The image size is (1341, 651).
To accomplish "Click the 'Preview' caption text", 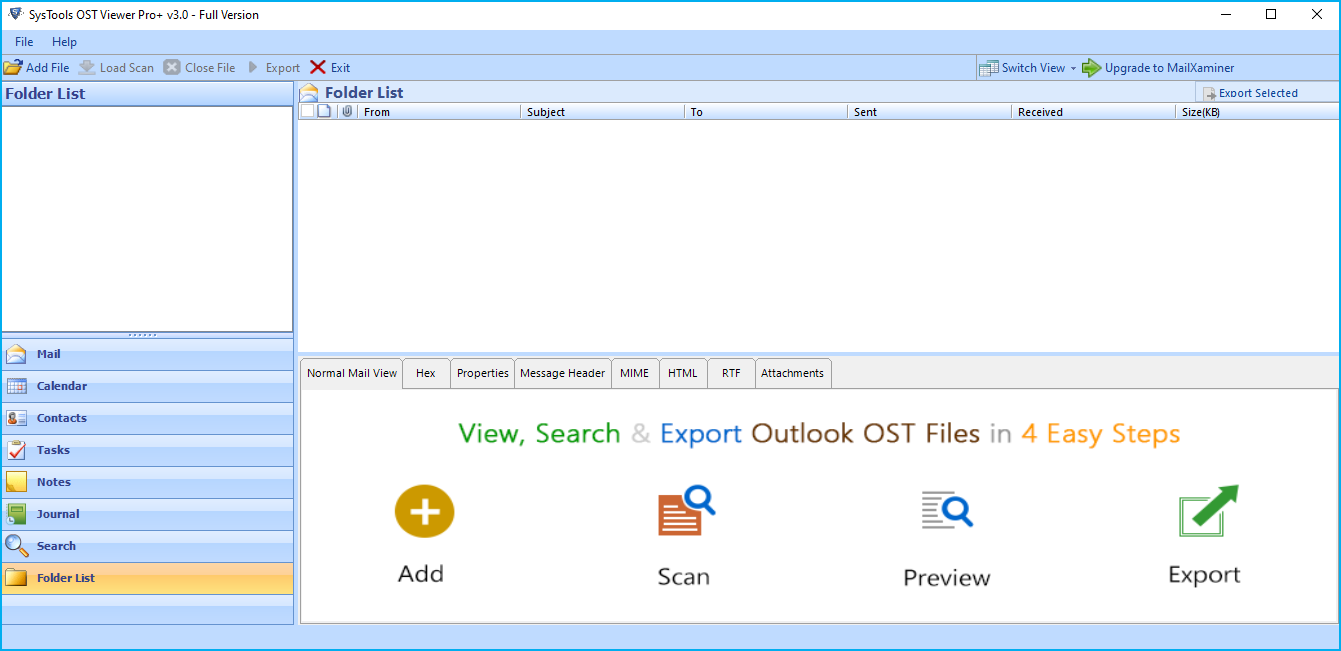I will [x=947, y=578].
